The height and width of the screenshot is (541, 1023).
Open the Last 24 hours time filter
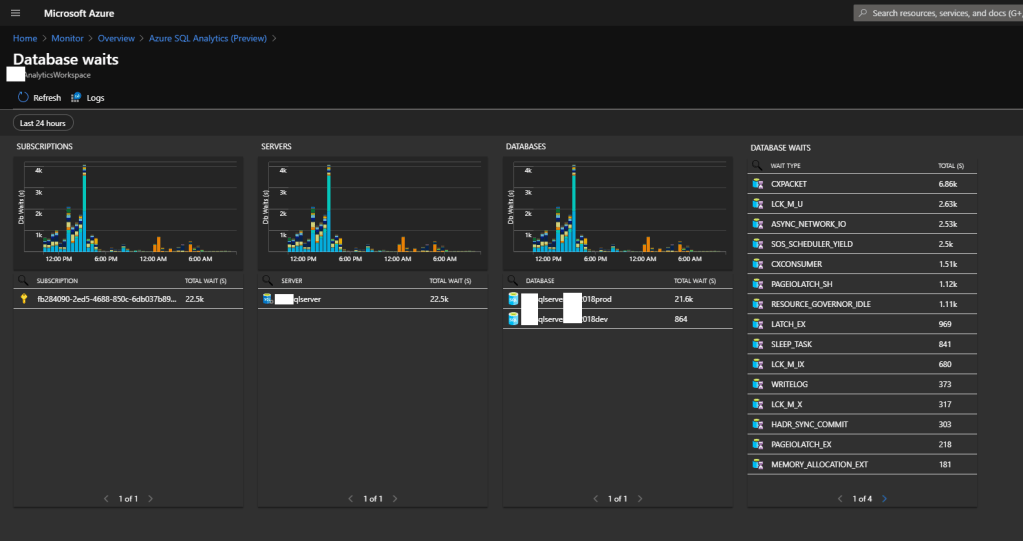point(43,123)
